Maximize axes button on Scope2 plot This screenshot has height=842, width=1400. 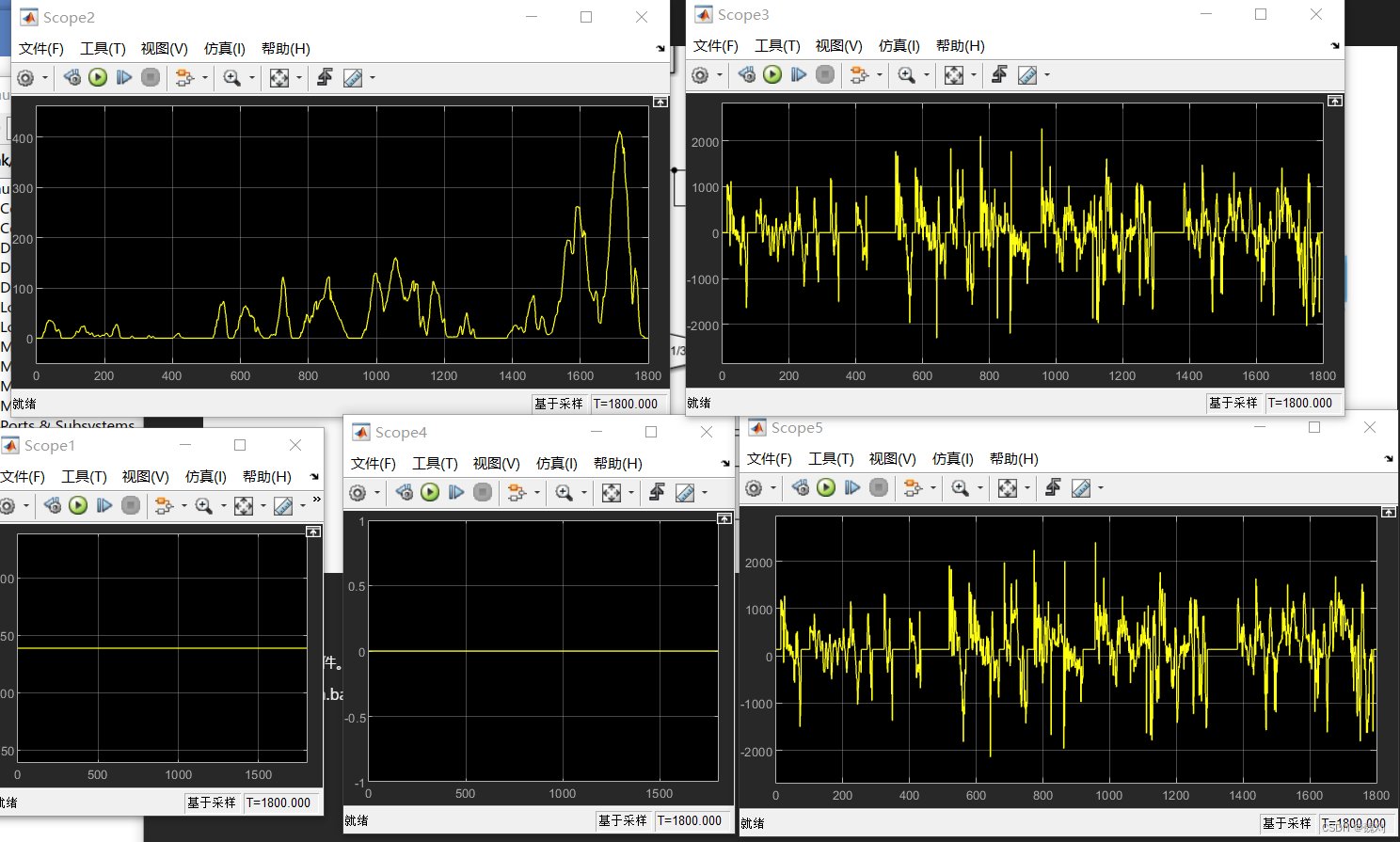click(660, 102)
